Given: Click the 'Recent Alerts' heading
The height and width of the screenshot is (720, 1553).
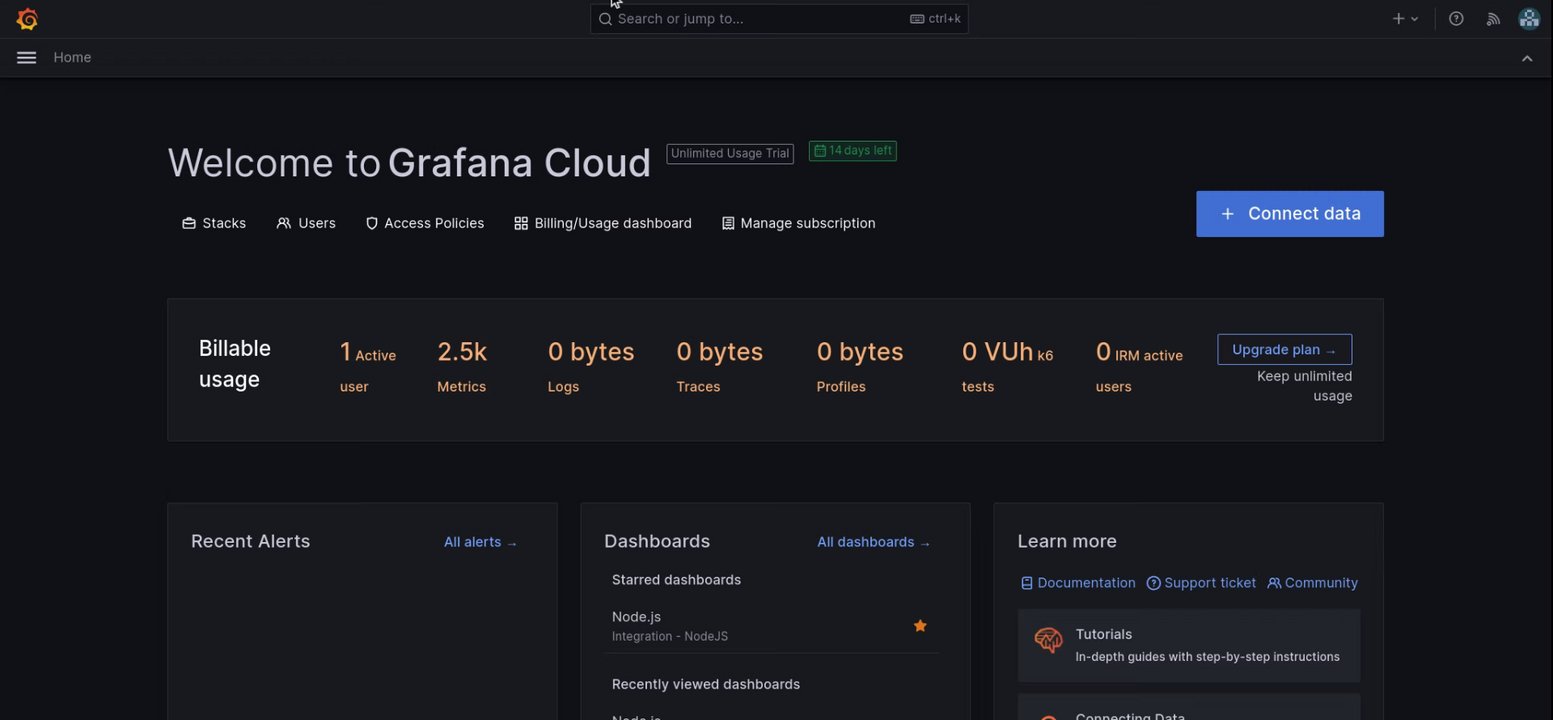Looking at the screenshot, I should (251, 541).
